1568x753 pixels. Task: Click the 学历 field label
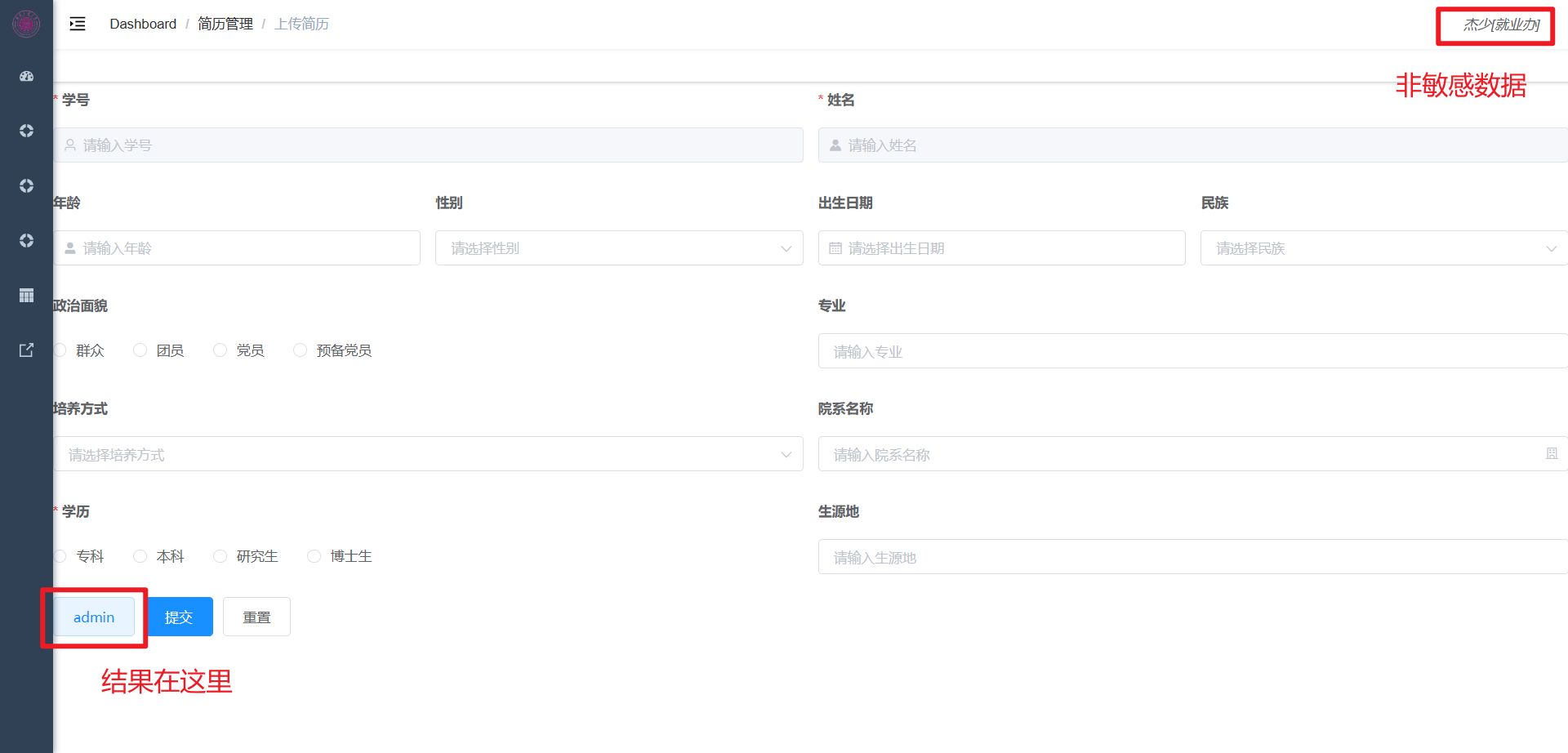point(76,511)
